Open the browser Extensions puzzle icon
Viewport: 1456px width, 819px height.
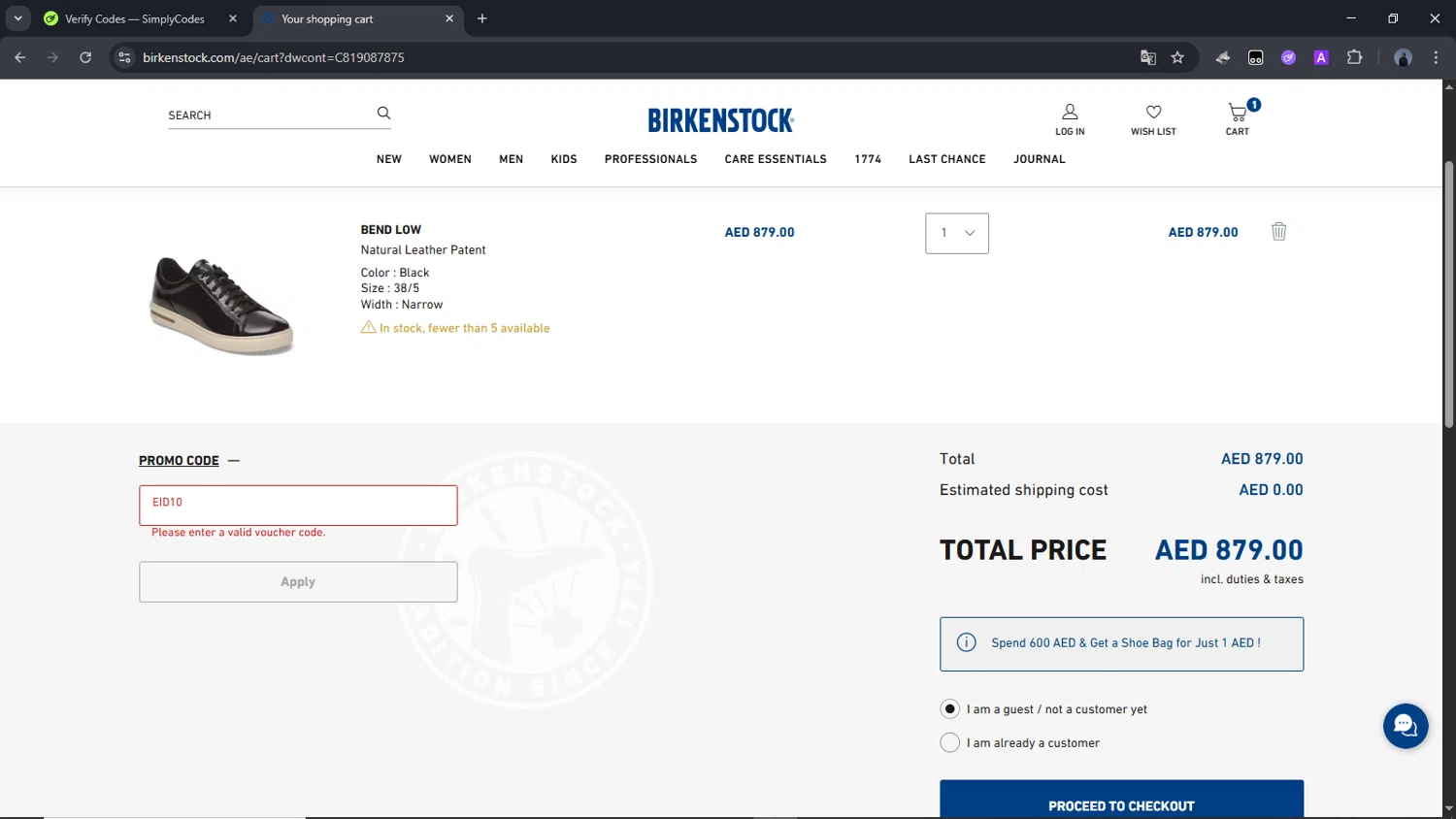coord(1354,57)
